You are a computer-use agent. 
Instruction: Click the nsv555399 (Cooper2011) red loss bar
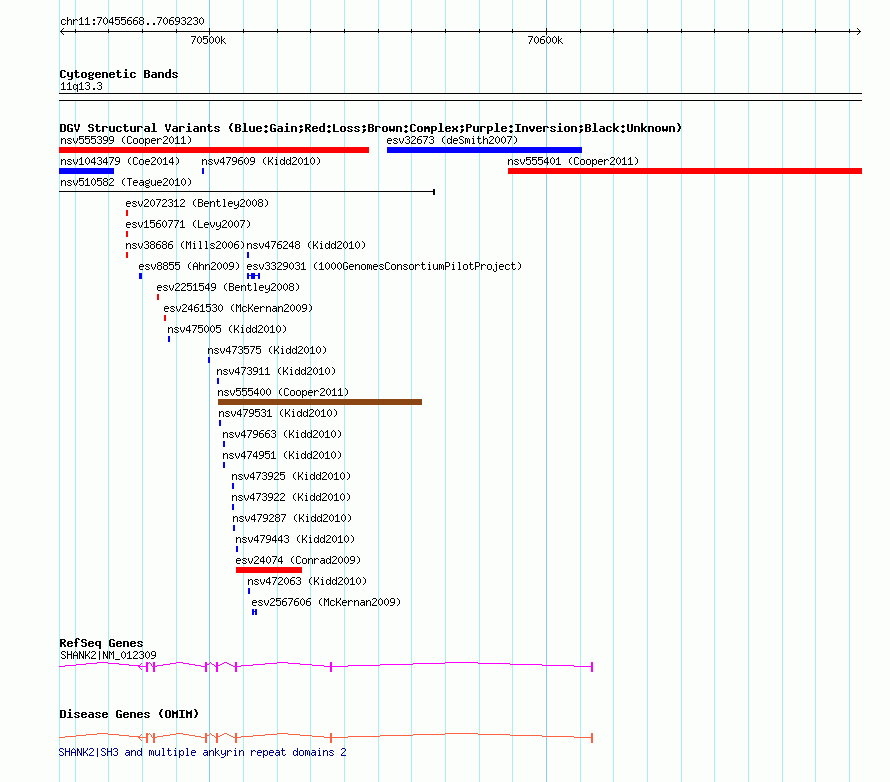click(214, 150)
